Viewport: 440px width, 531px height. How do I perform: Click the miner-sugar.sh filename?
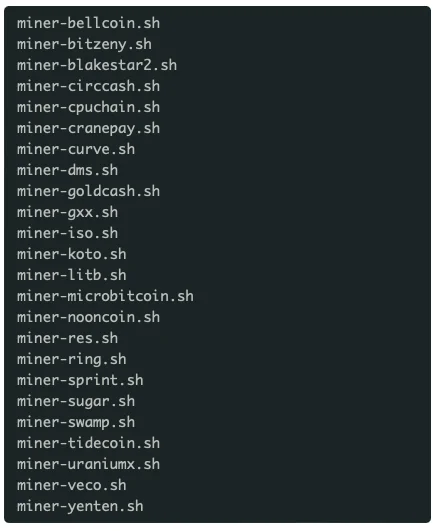(x=76, y=402)
